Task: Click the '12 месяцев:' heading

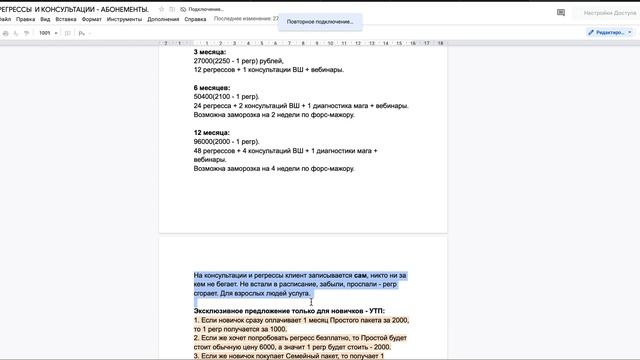Action: coord(211,133)
